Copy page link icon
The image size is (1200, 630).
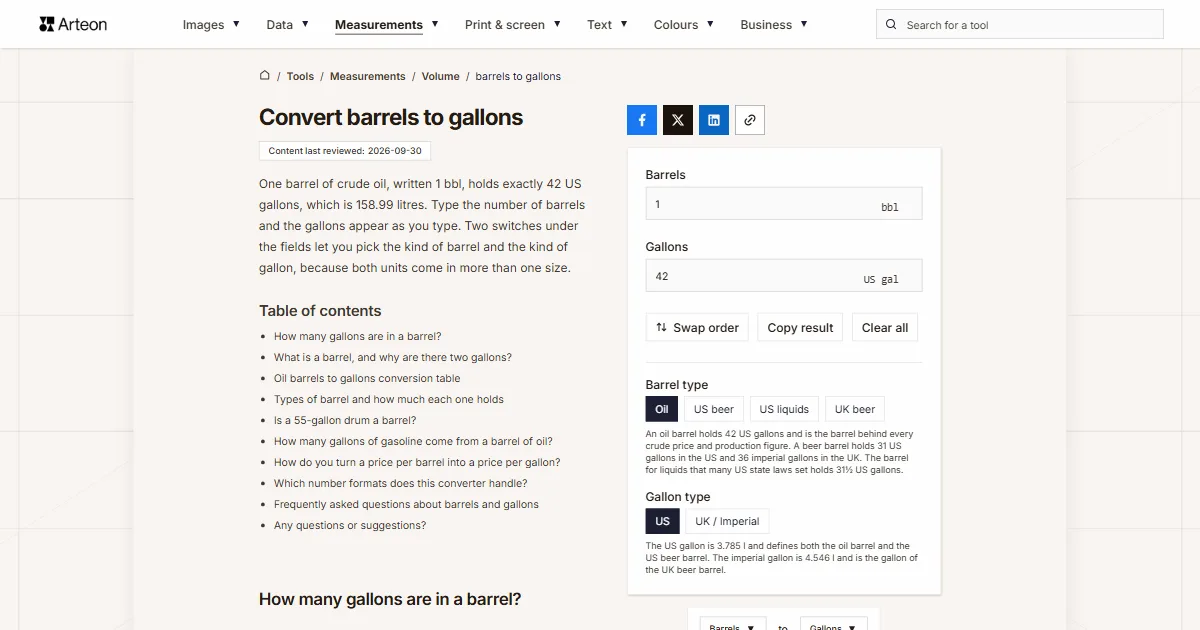tap(750, 120)
